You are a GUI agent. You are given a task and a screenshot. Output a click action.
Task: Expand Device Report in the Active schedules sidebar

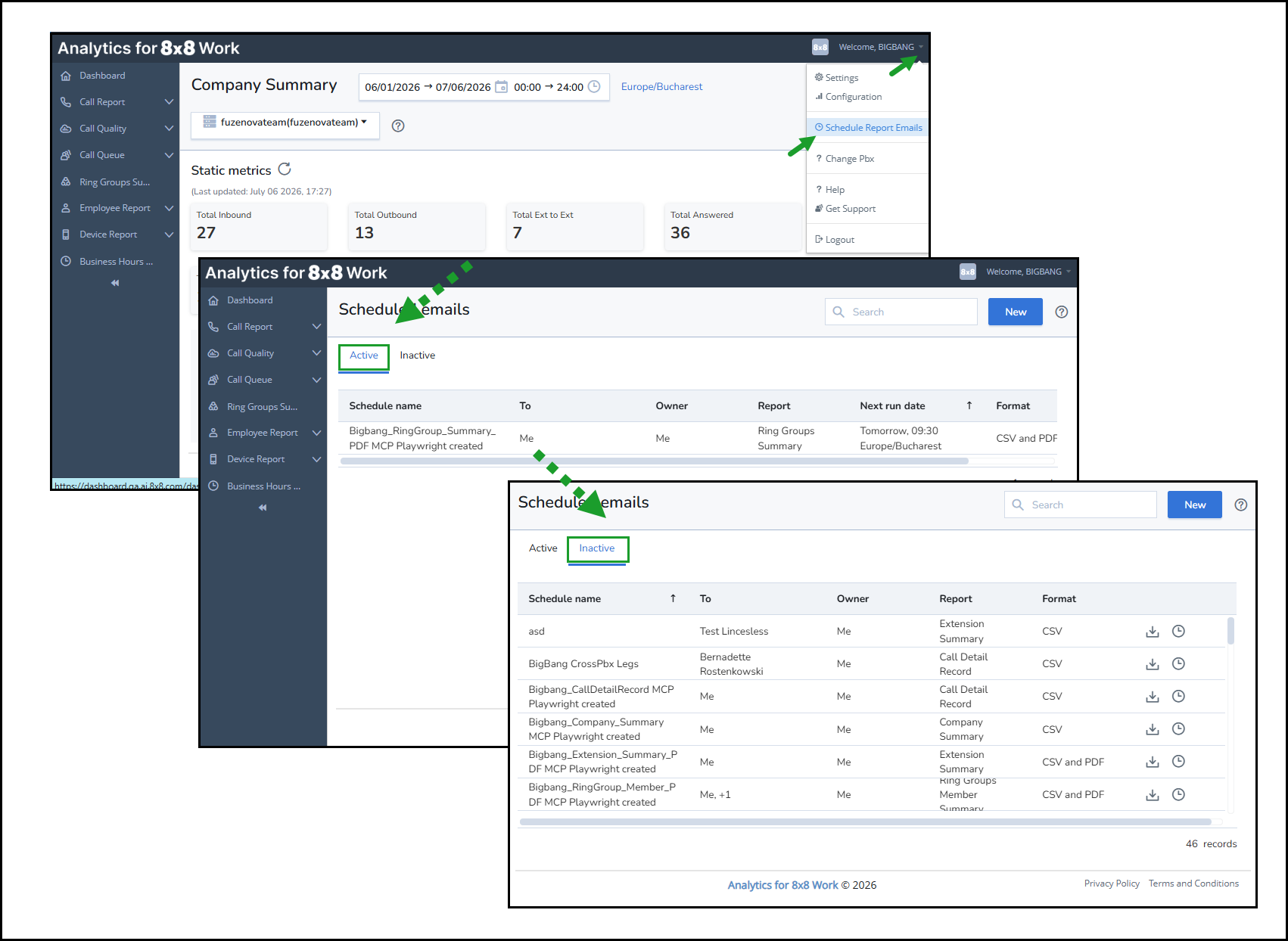tap(316, 459)
